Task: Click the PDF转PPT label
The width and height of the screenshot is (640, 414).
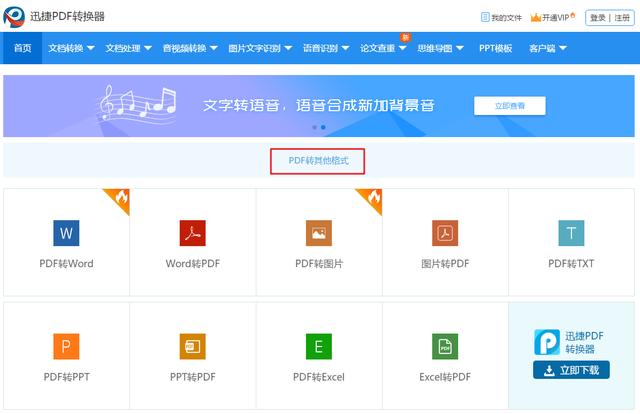Action: tap(66, 377)
